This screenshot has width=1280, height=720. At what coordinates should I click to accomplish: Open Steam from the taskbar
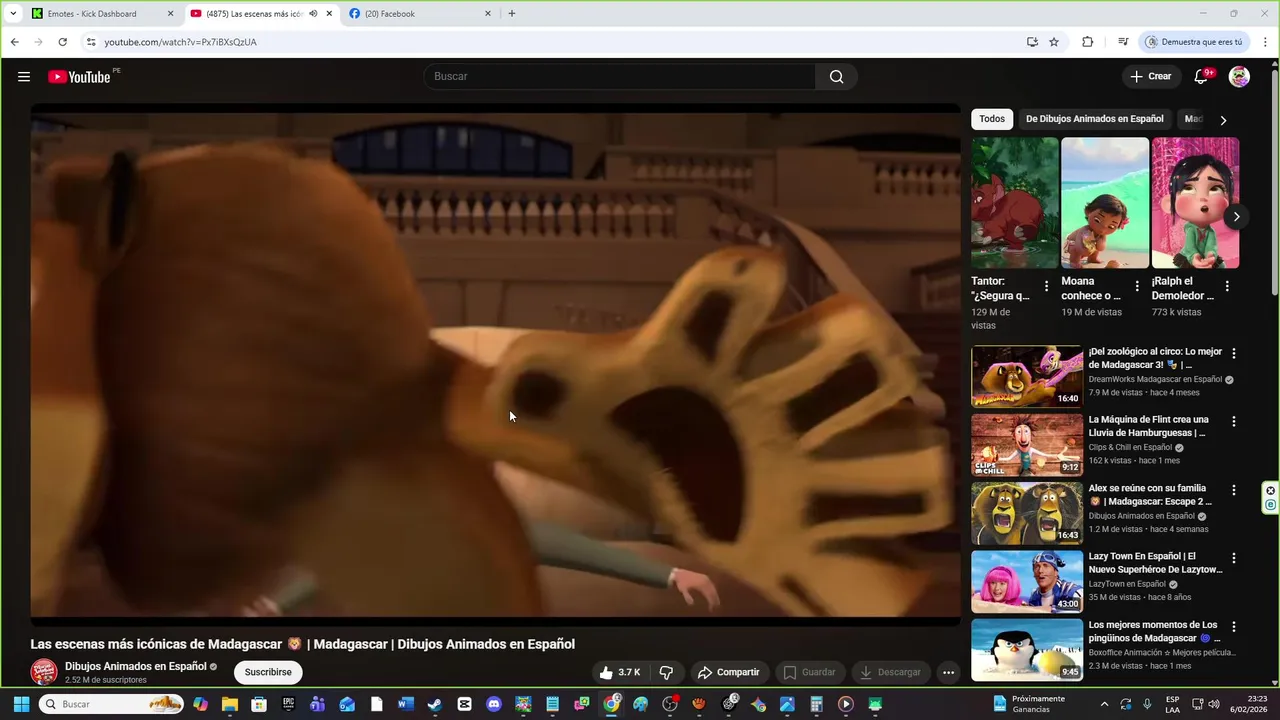coord(435,704)
